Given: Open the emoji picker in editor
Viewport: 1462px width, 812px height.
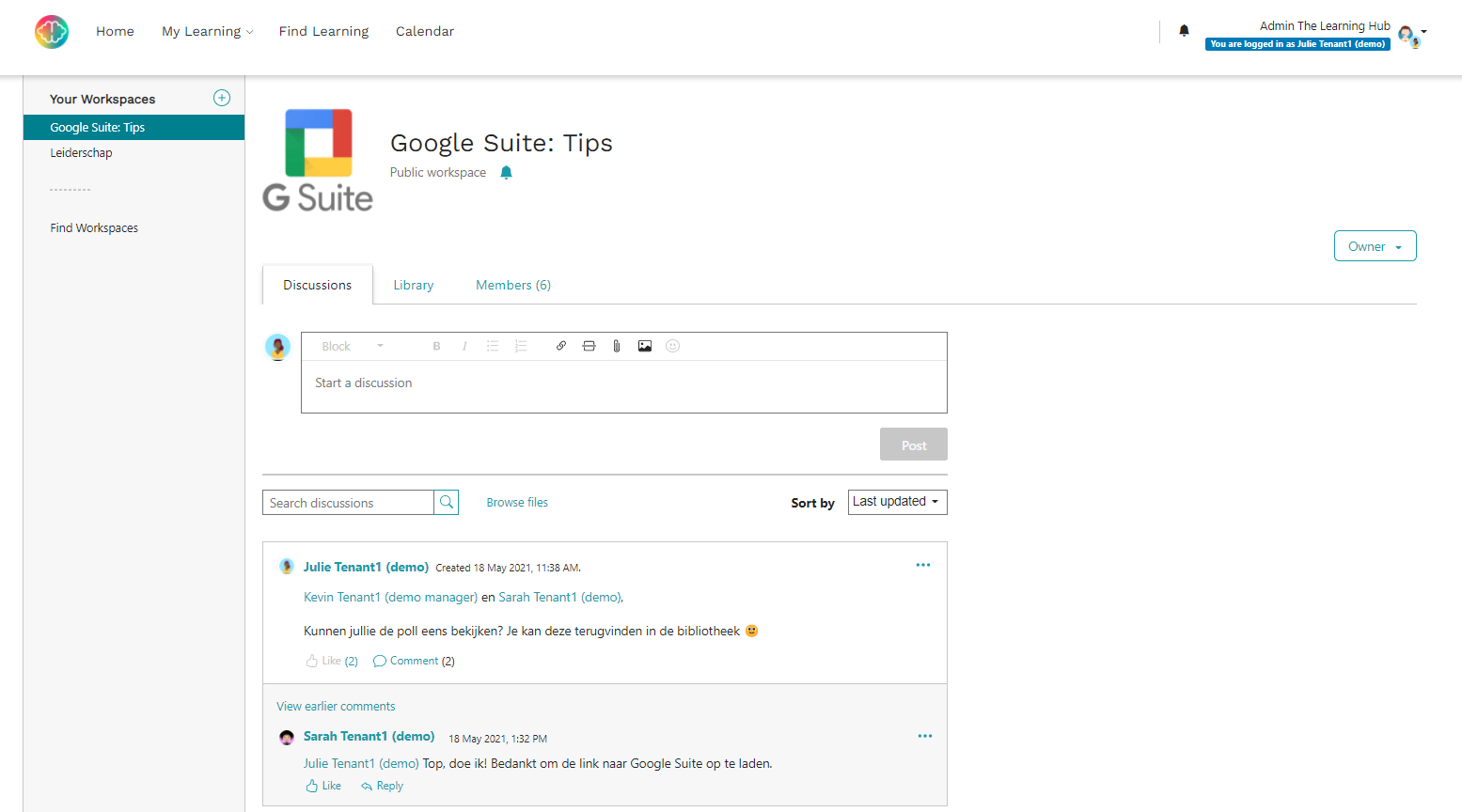Looking at the screenshot, I should tap(672, 346).
